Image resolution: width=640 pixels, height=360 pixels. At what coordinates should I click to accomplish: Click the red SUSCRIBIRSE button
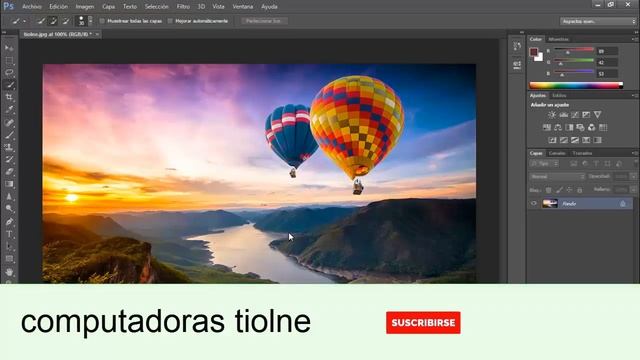tap(423, 322)
